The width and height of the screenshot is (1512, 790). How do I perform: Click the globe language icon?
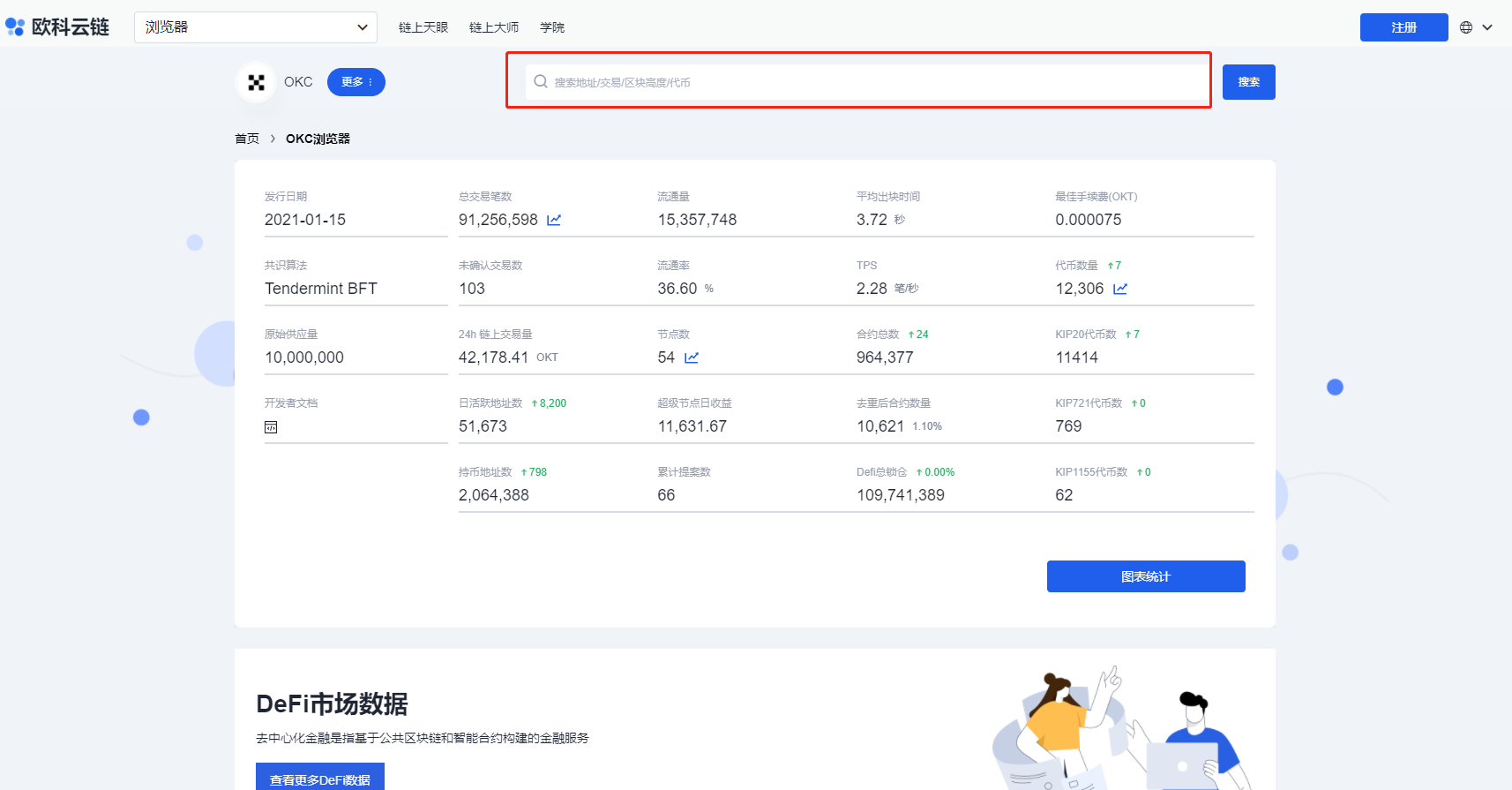click(1466, 27)
